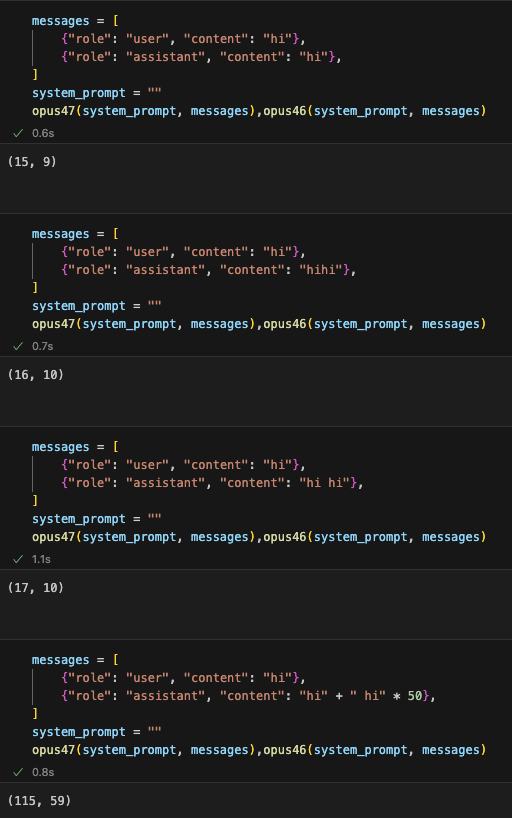Click the "0.8s" execution time

point(43,772)
